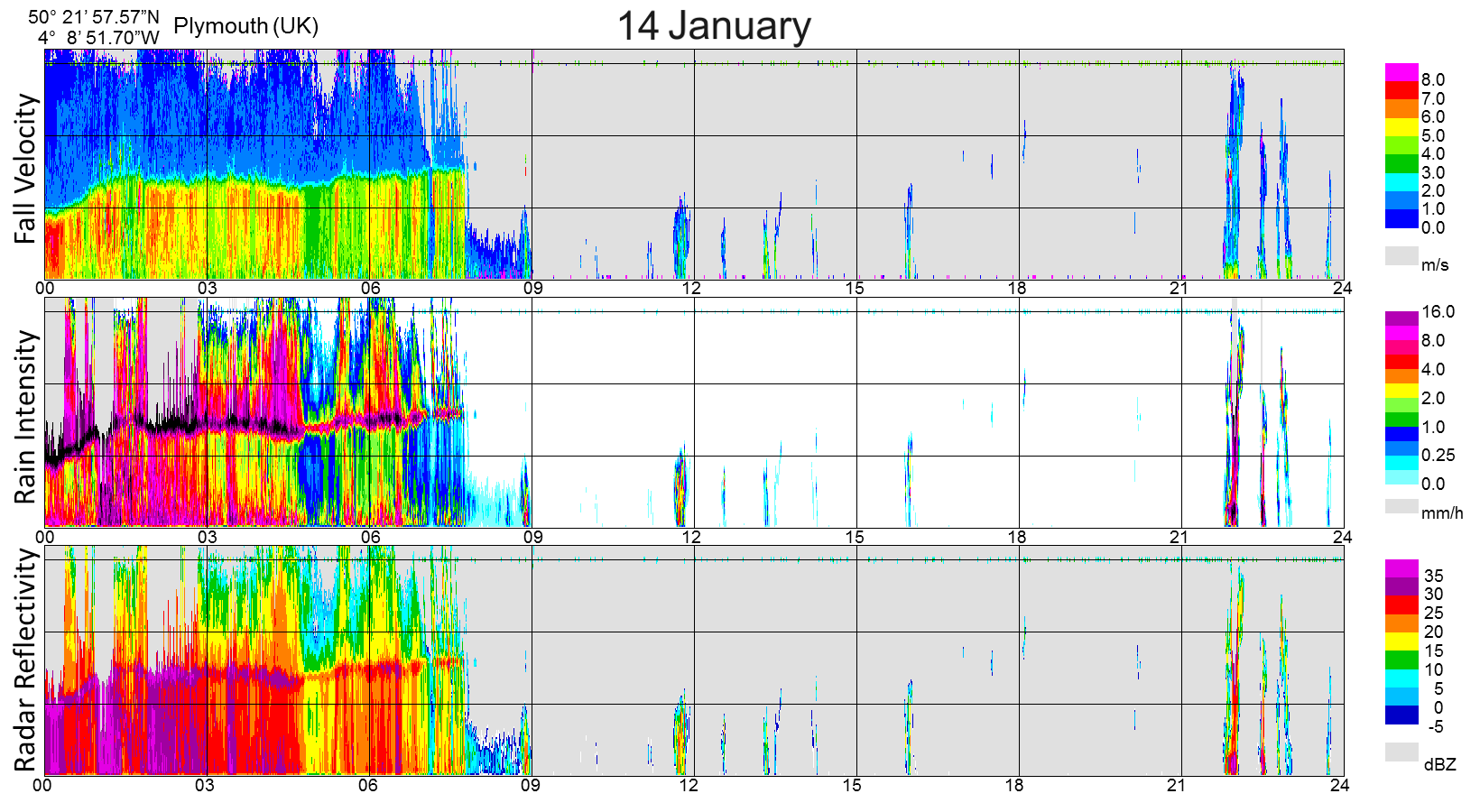Image resolution: width=1480 pixels, height=812 pixels.
Task: Pick dark blue swatch in Rain Intensity legend
Action: coord(1401,434)
